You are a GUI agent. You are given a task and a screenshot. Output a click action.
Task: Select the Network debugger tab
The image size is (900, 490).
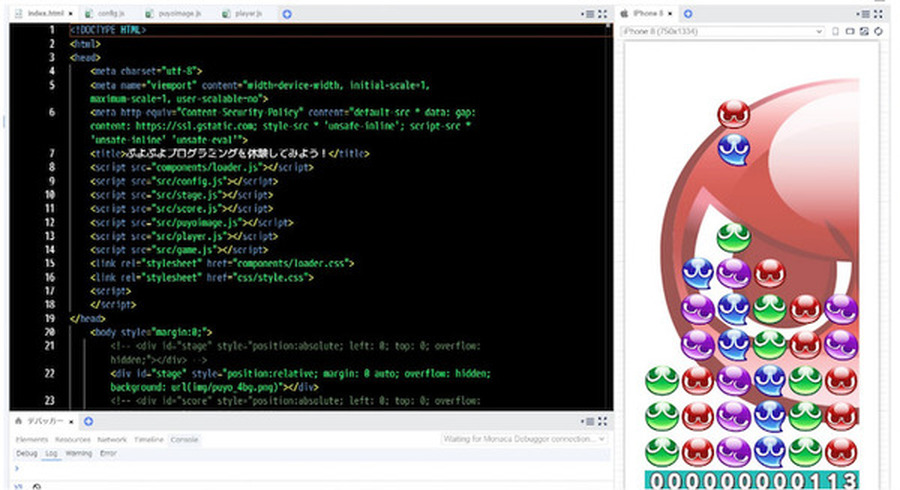pos(112,439)
